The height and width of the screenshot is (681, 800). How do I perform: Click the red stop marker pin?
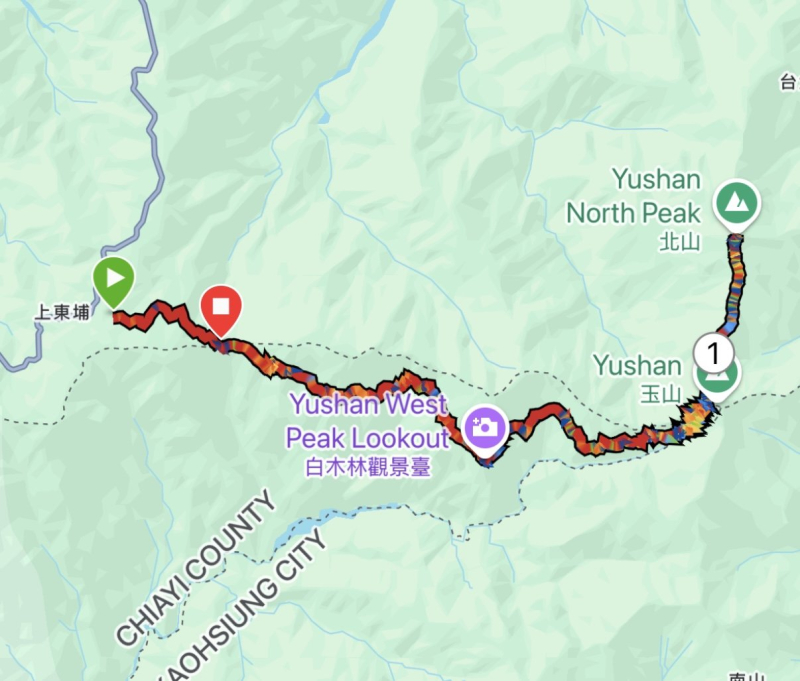point(221,310)
